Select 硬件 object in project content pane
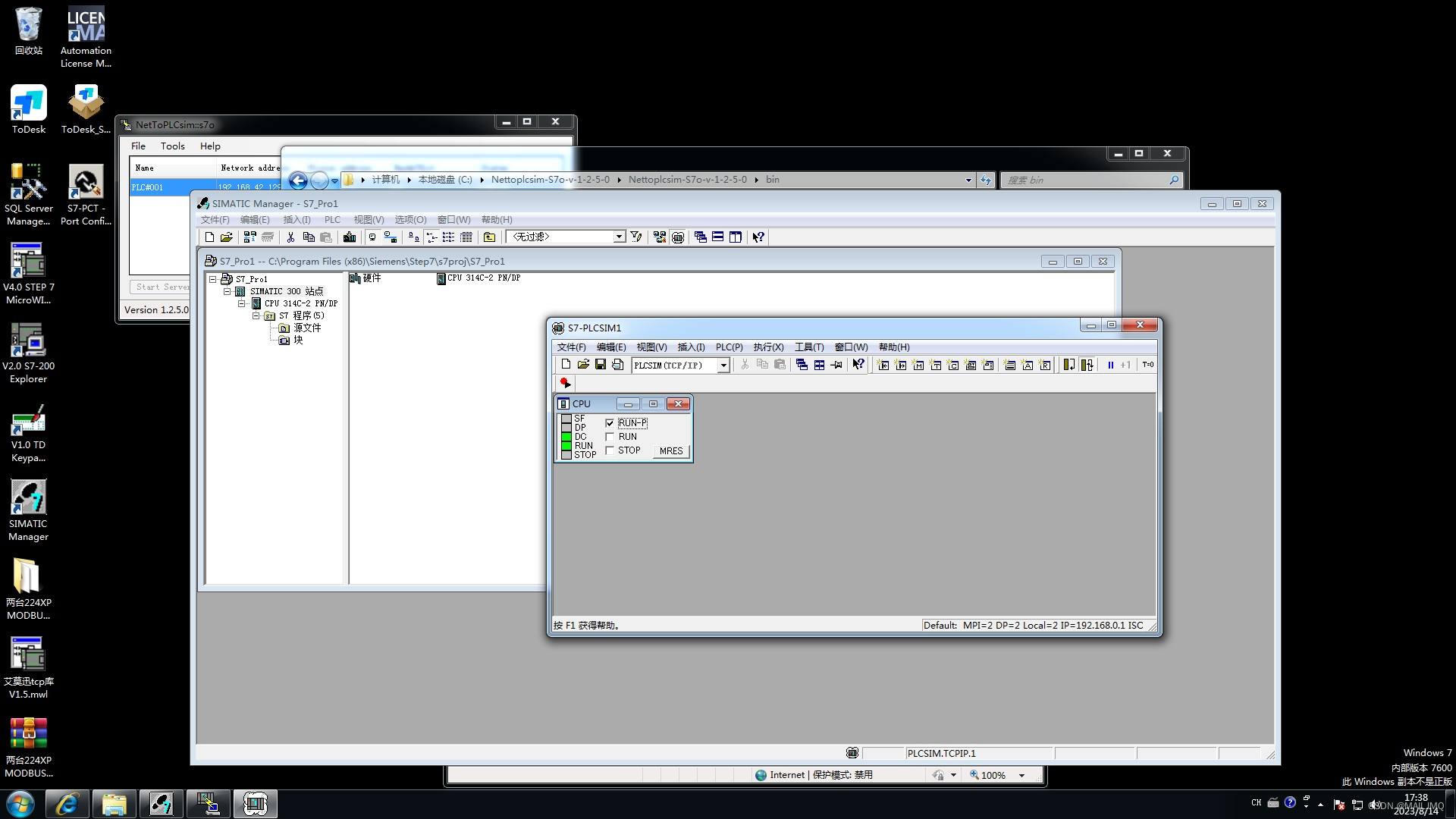This screenshot has height=819, width=1456. pyautogui.click(x=365, y=278)
